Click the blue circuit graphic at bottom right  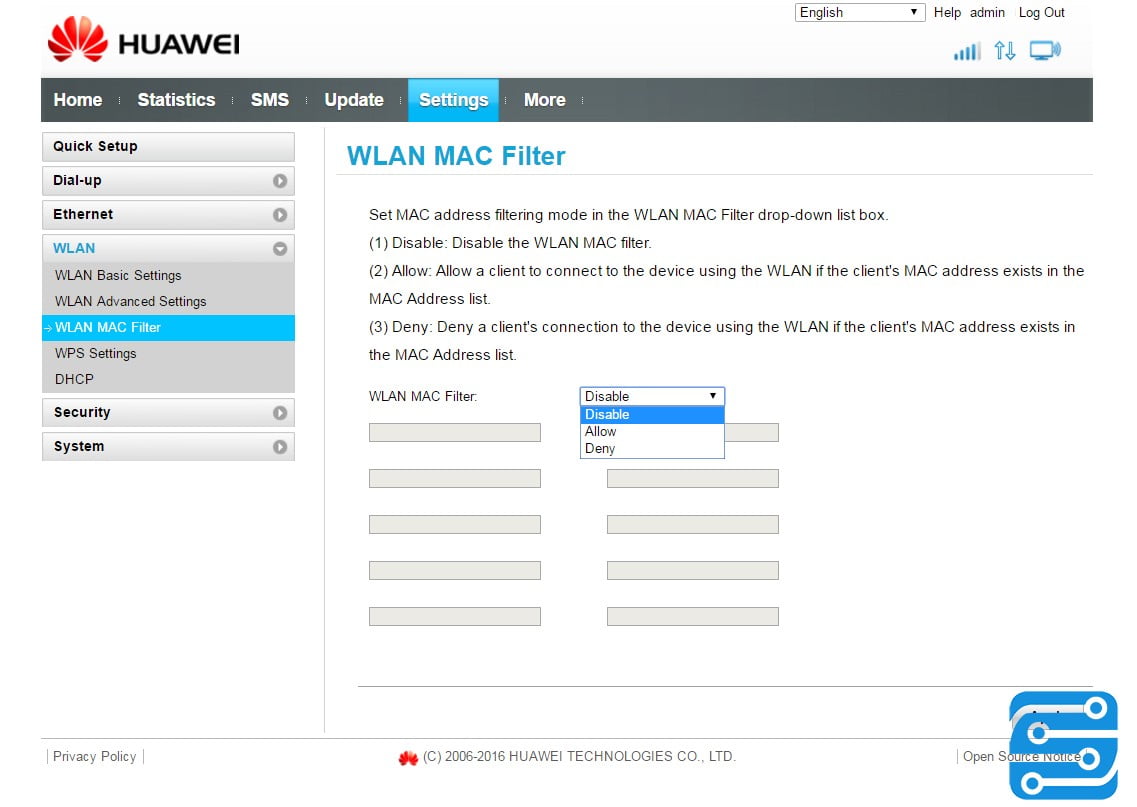pyautogui.click(x=1062, y=745)
